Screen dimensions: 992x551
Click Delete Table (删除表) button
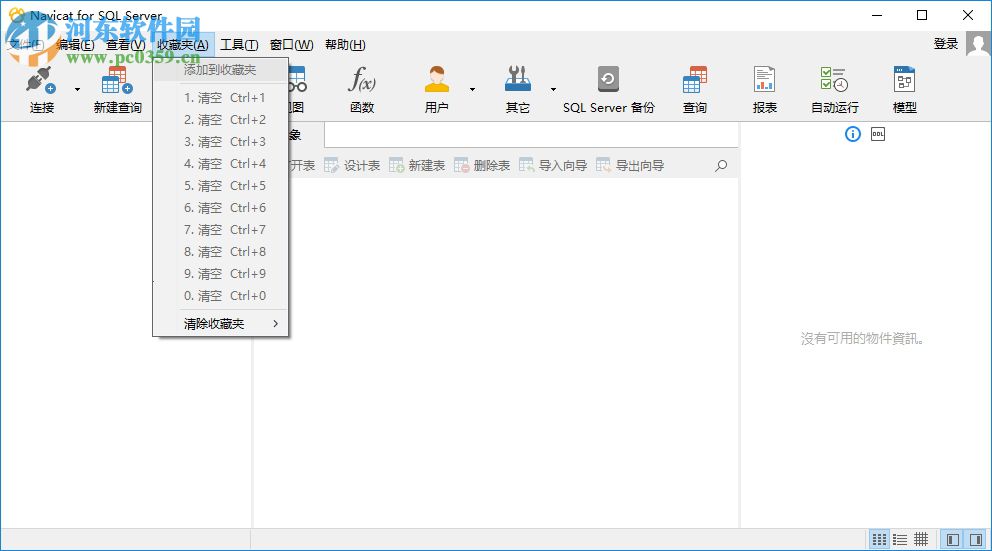pyautogui.click(x=482, y=166)
